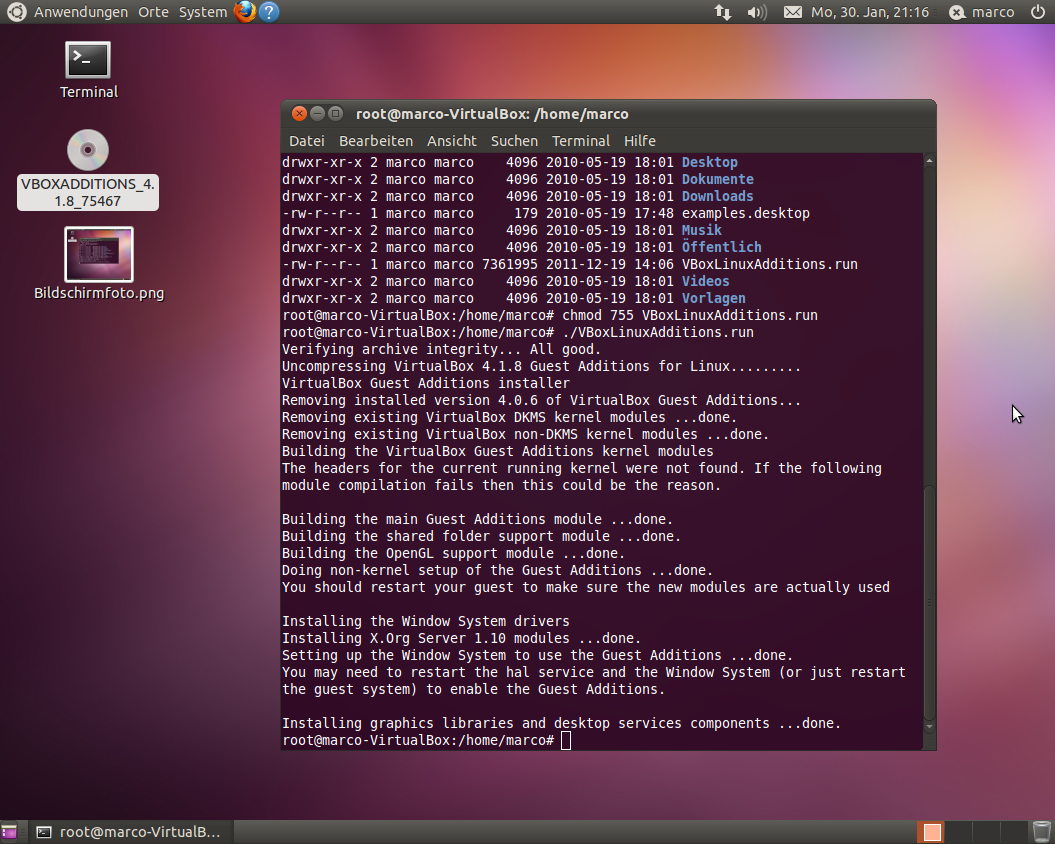Screen dimensions: 1055x844
Task: Open the power session menu icon
Action: pyautogui.click(x=1038, y=11)
